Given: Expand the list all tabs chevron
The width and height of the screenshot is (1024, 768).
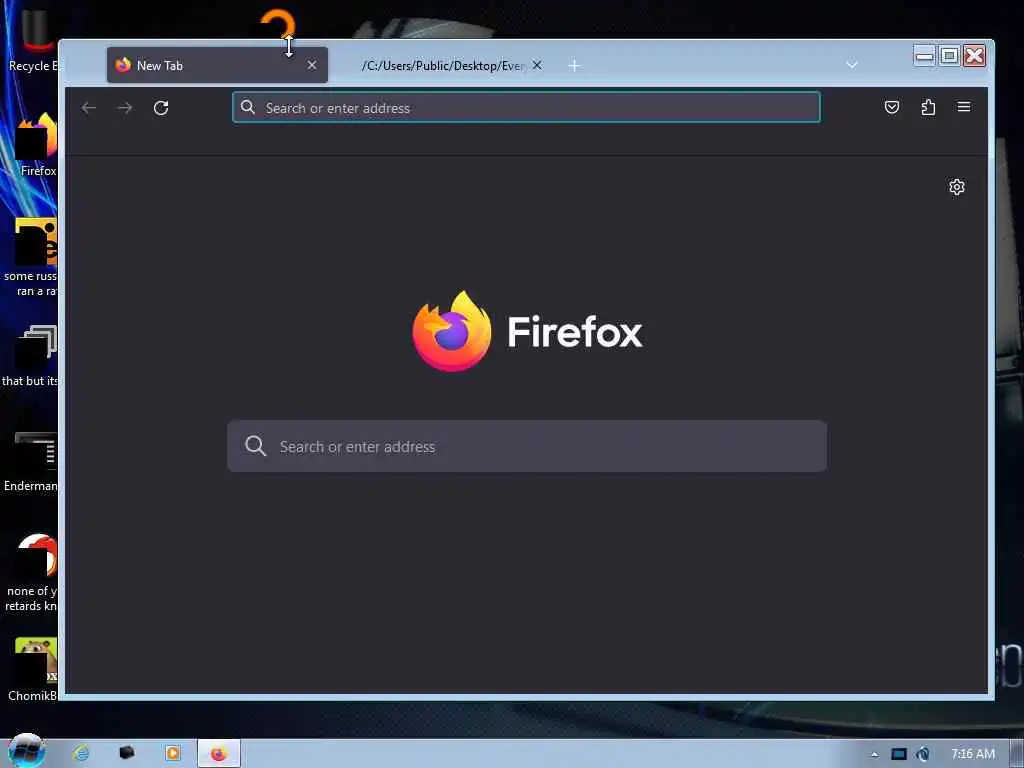Looking at the screenshot, I should pos(852,65).
